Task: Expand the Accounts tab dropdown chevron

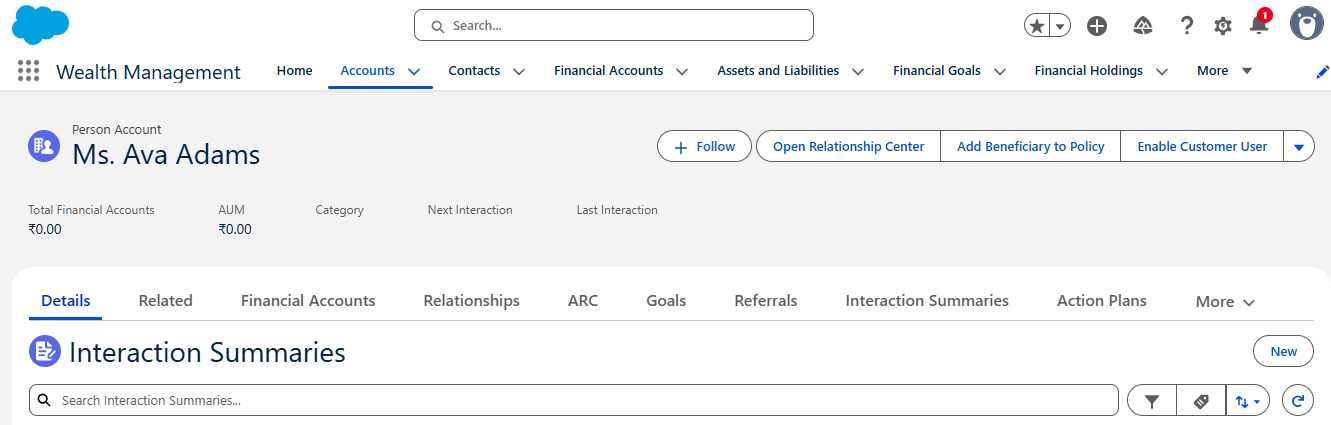Action: pos(414,71)
